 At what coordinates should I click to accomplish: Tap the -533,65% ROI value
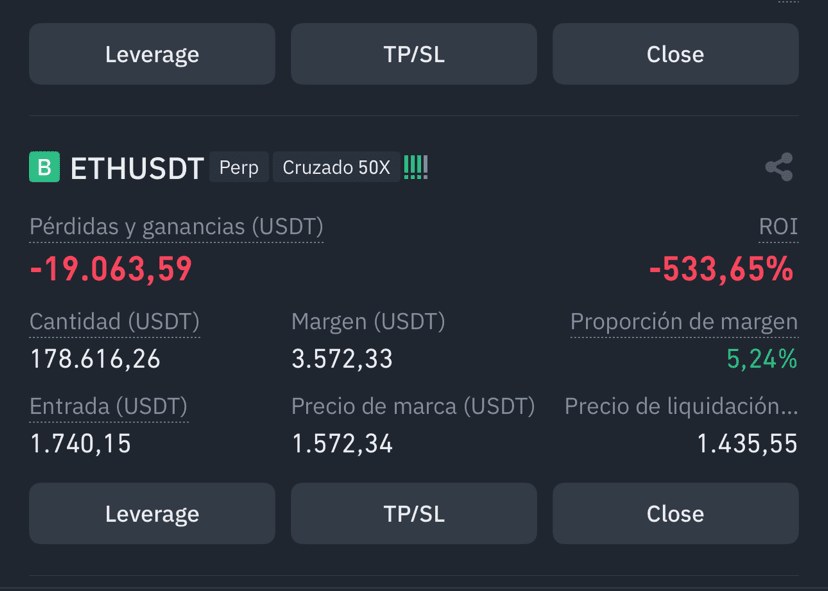(721, 269)
